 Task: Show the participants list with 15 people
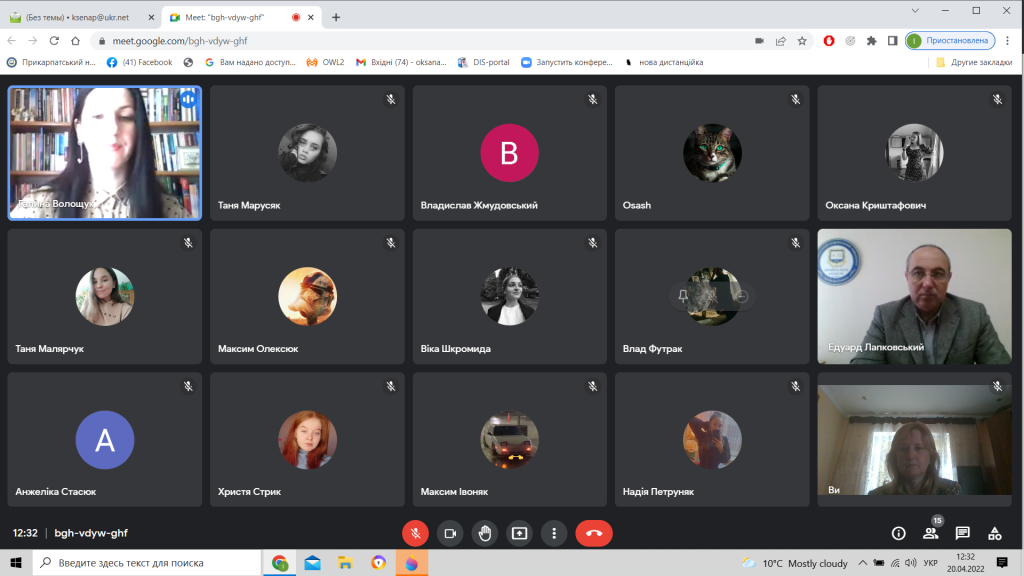pyautogui.click(x=931, y=533)
